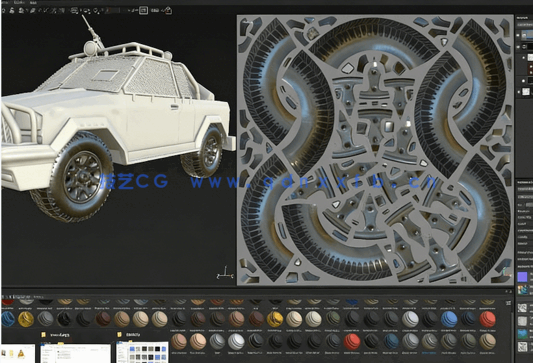
Task: Click the stacked-layers style icon in top toolbar
Action: 74,11
